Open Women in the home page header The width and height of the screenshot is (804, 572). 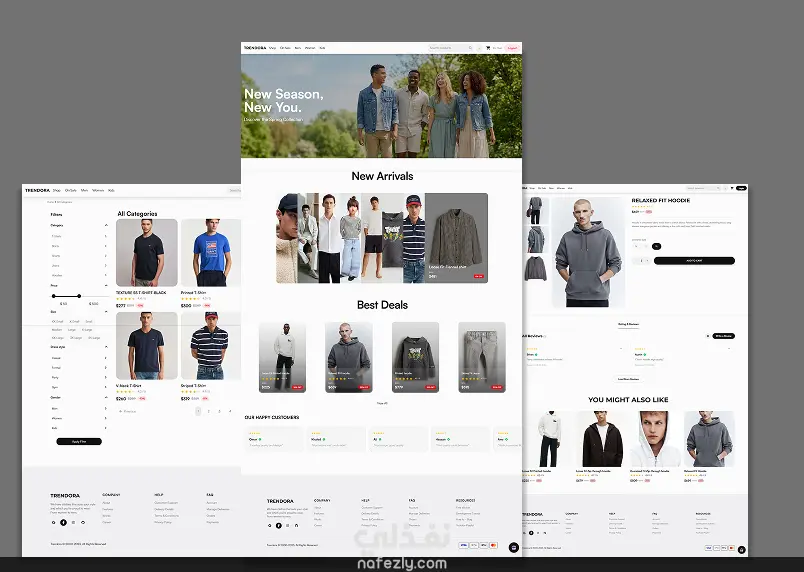point(310,48)
